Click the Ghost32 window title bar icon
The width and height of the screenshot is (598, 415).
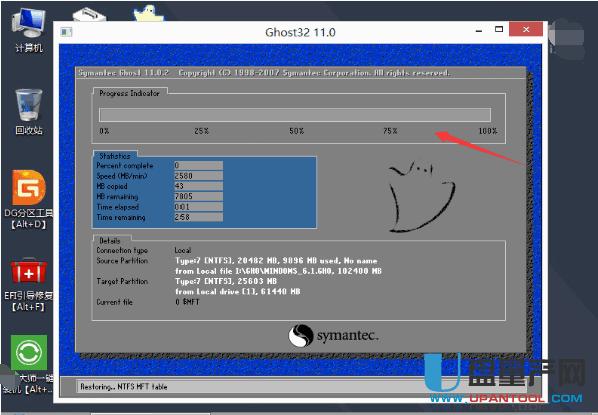click(66, 32)
